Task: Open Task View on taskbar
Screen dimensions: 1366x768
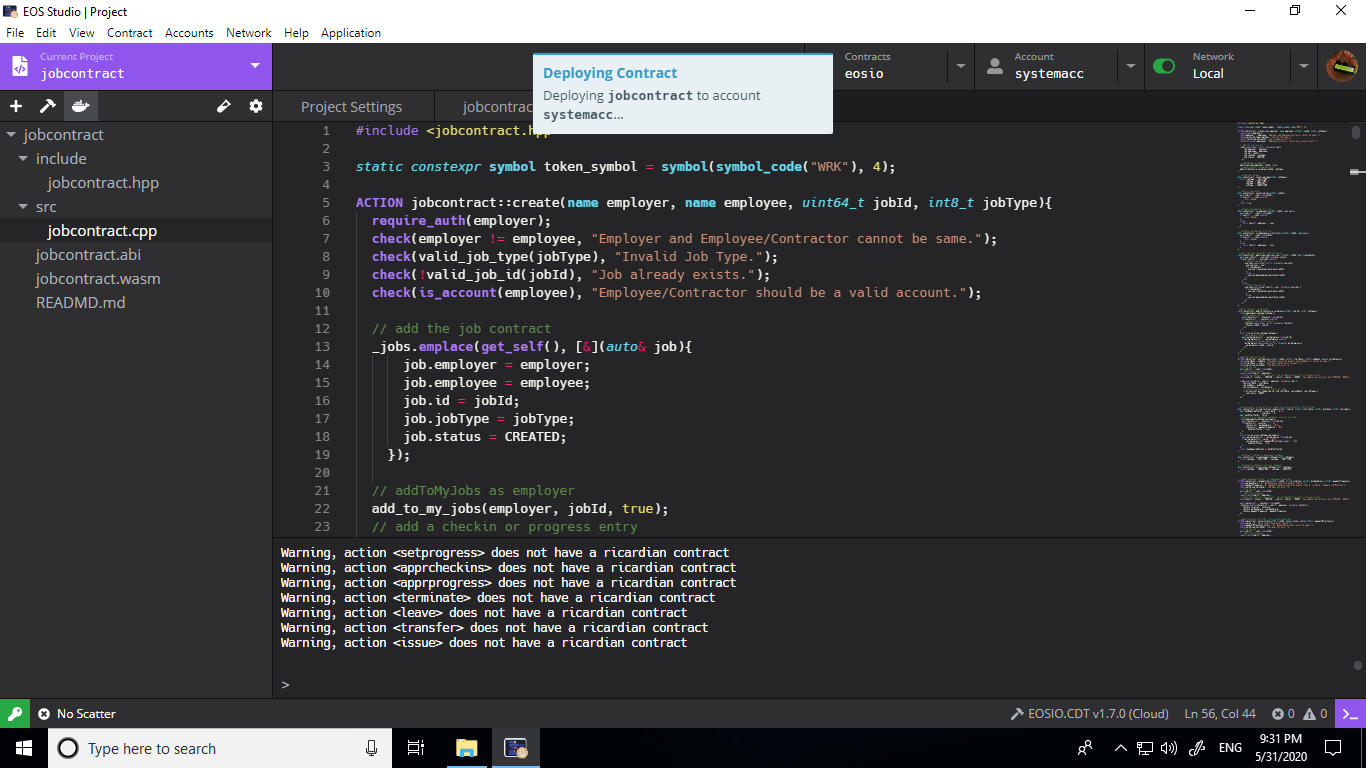Action: pyautogui.click(x=416, y=748)
